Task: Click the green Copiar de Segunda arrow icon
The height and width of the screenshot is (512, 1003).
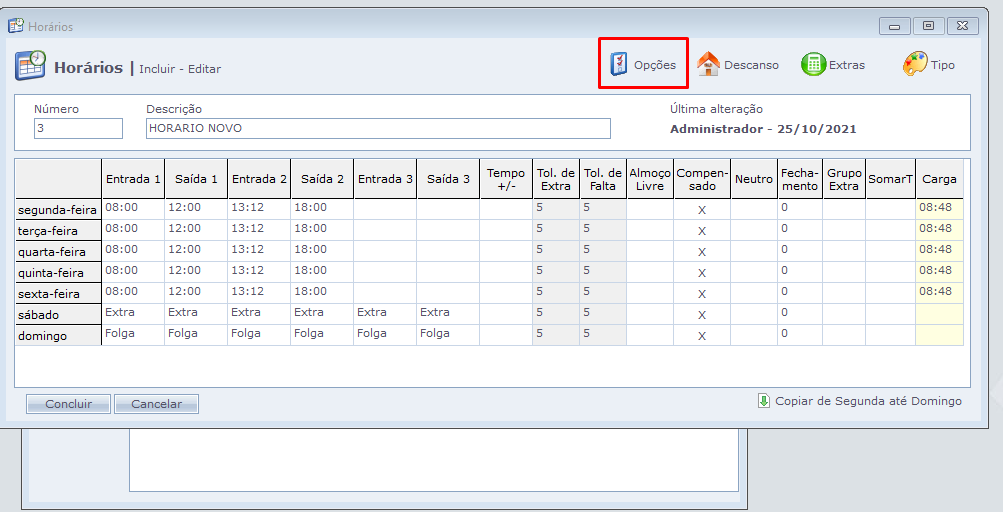Action: [764, 401]
